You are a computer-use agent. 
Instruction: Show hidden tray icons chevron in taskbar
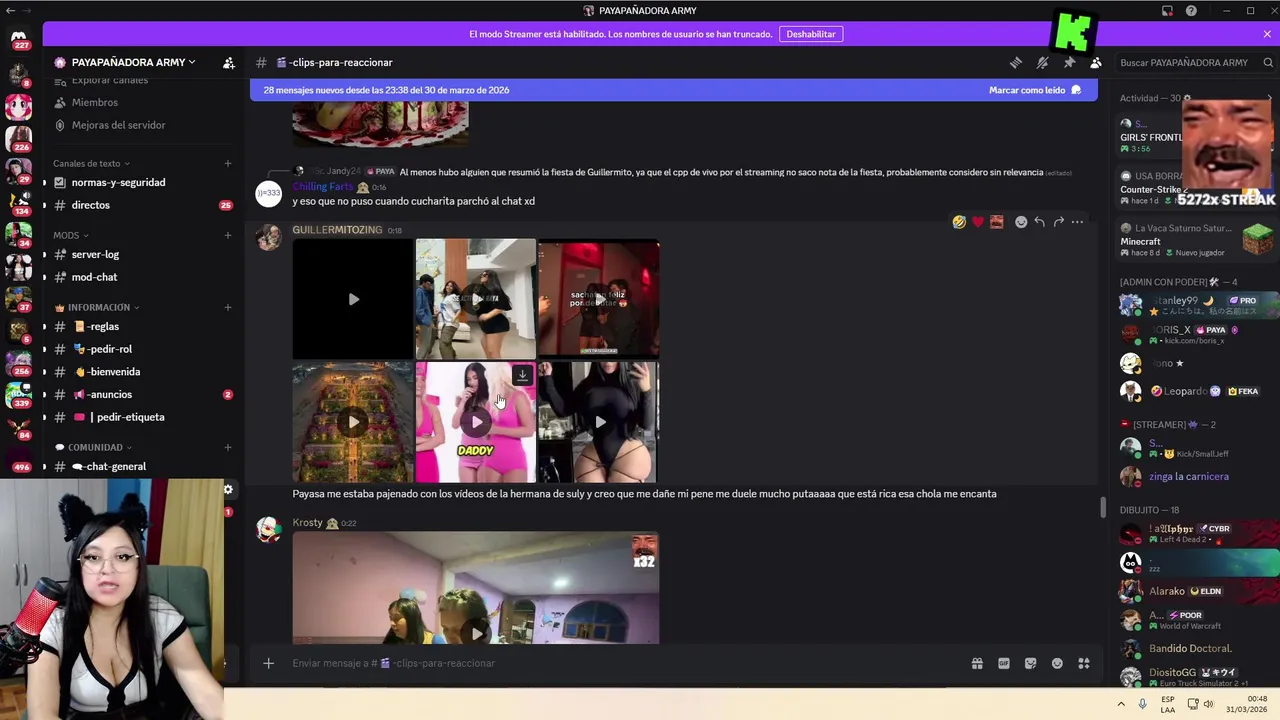pos(1121,704)
